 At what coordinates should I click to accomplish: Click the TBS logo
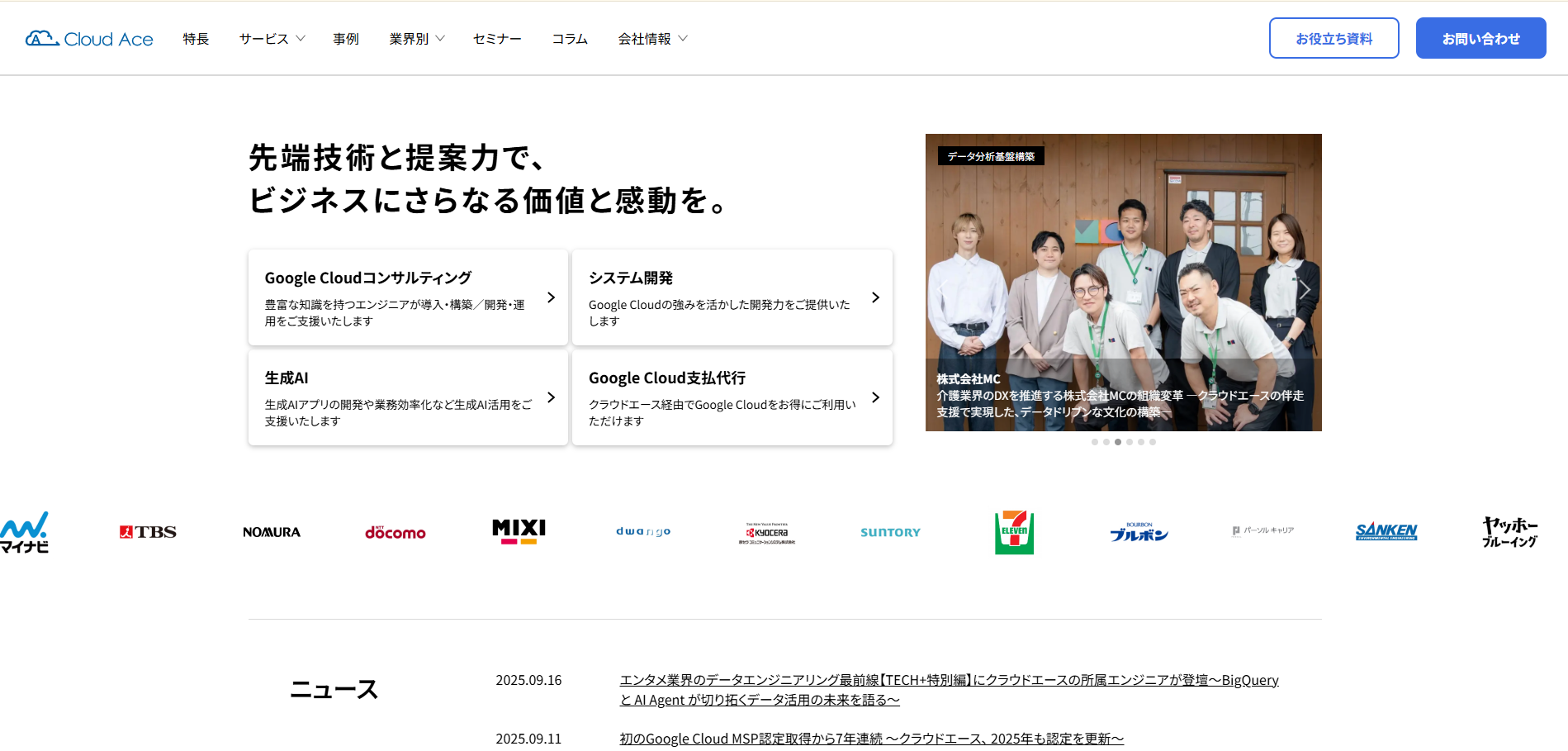(148, 532)
